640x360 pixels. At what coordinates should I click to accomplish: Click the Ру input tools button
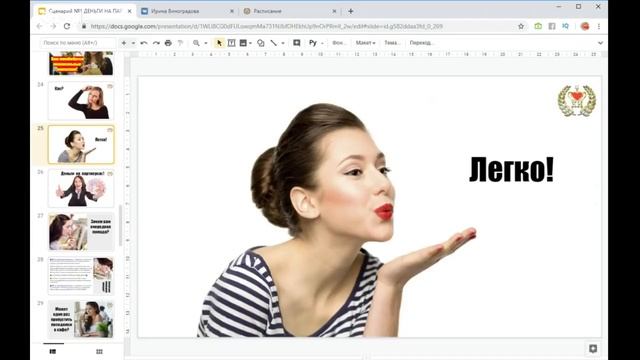click(x=313, y=43)
